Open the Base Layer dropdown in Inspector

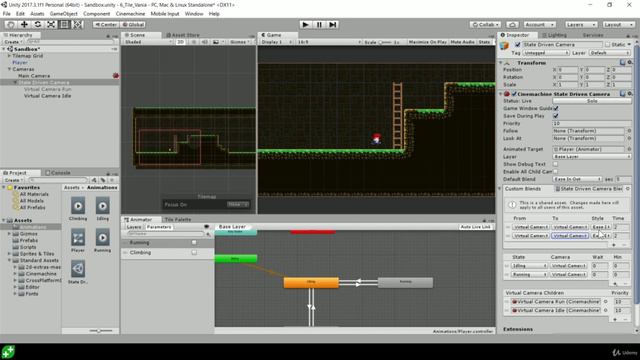pyautogui.click(x=592, y=157)
